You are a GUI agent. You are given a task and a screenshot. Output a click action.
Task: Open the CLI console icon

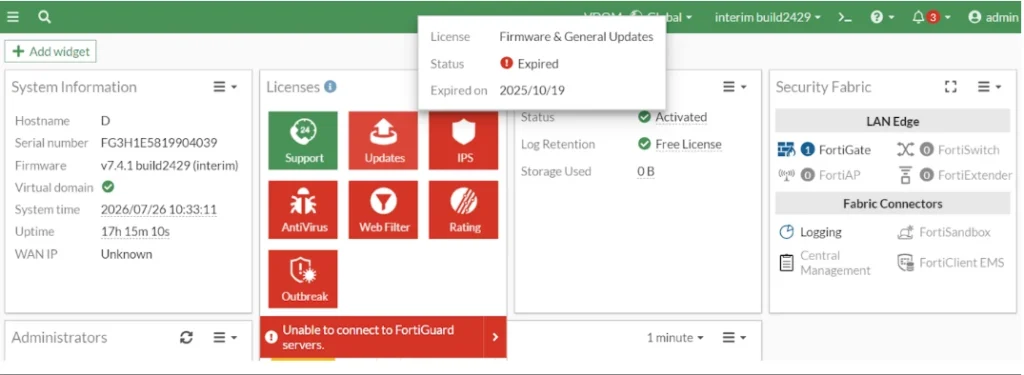(x=845, y=18)
